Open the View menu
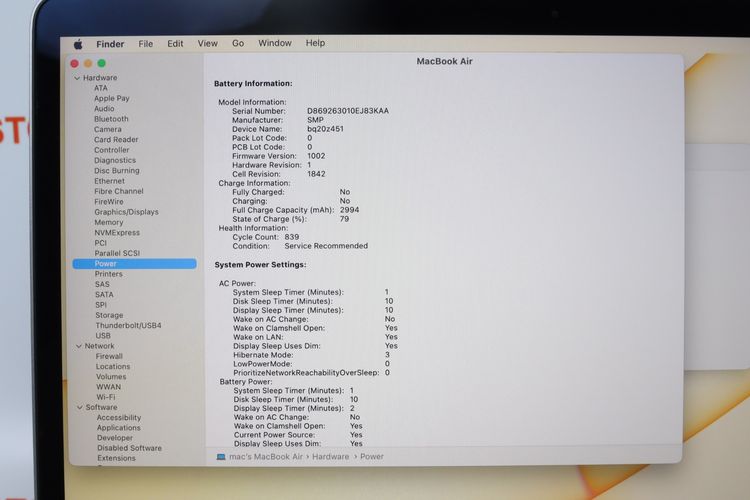Viewport: 750px width, 500px height. tap(208, 44)
